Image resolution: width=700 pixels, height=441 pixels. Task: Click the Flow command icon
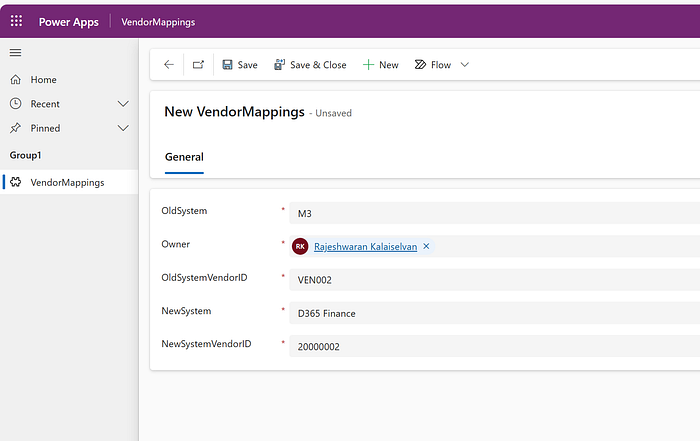[x=420, y=65]
